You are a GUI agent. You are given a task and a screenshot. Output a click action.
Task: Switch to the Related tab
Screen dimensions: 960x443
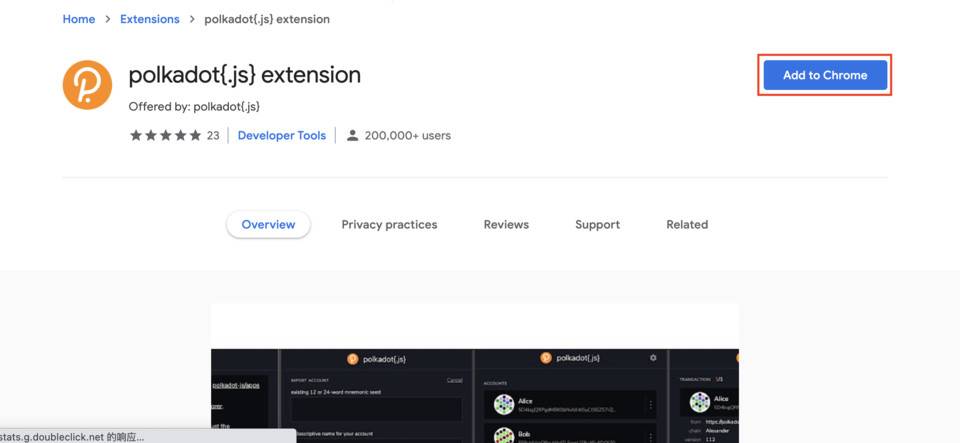point(687,225)
